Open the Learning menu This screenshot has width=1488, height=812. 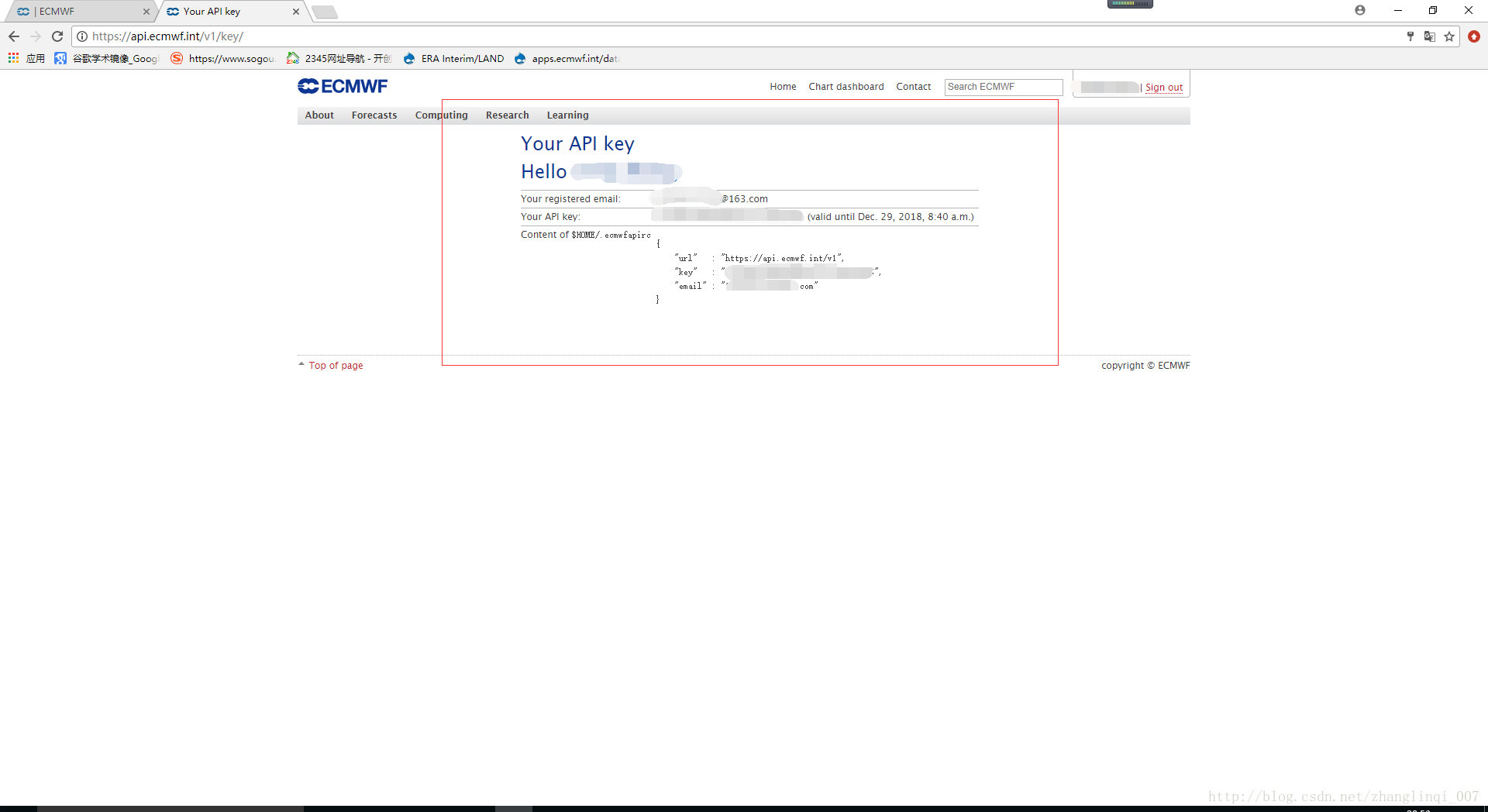pyautogui.click(x=568, y=115)
